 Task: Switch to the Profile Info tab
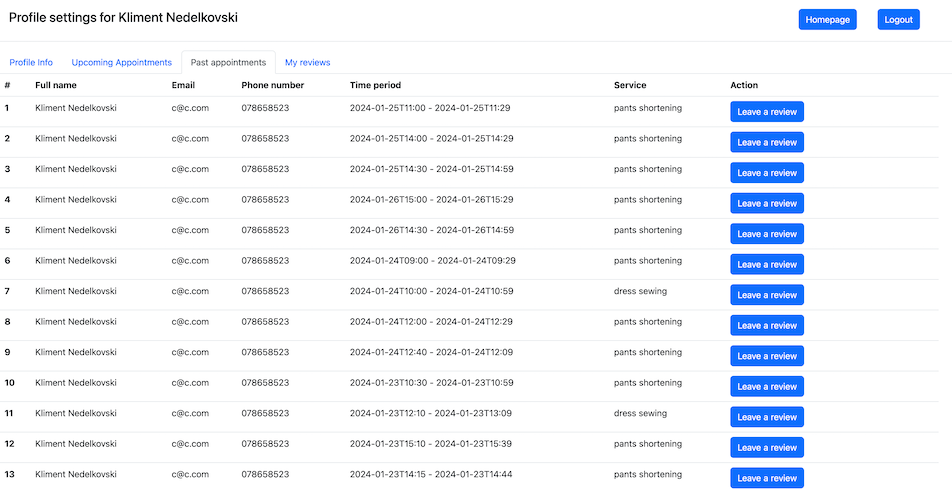coord(31,62)
